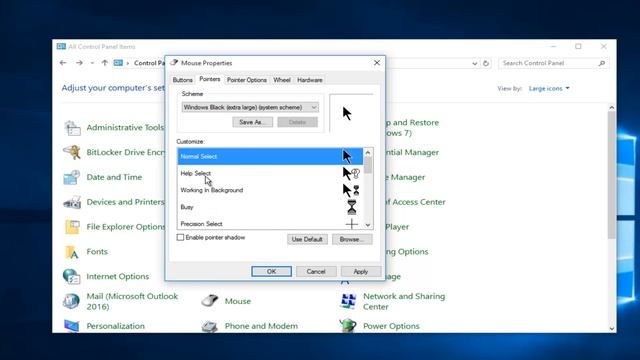Open File Explorer Options icon
640x360 pixels.
72,227
